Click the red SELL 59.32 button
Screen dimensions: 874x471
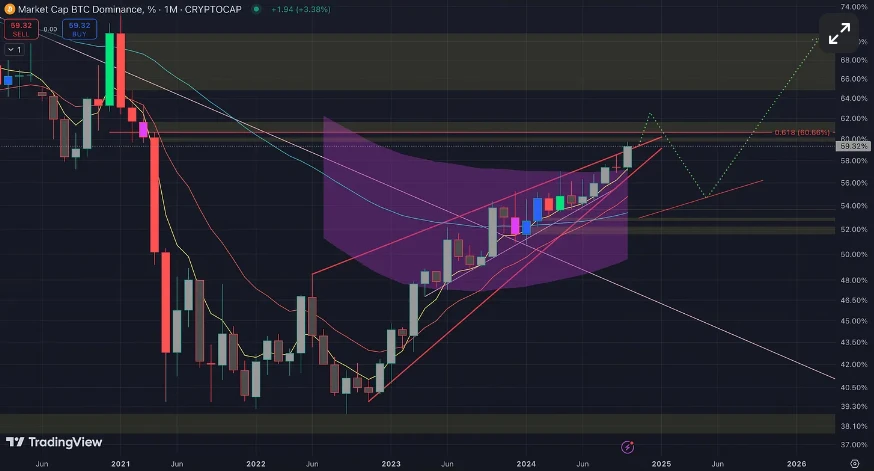(21, 30)
